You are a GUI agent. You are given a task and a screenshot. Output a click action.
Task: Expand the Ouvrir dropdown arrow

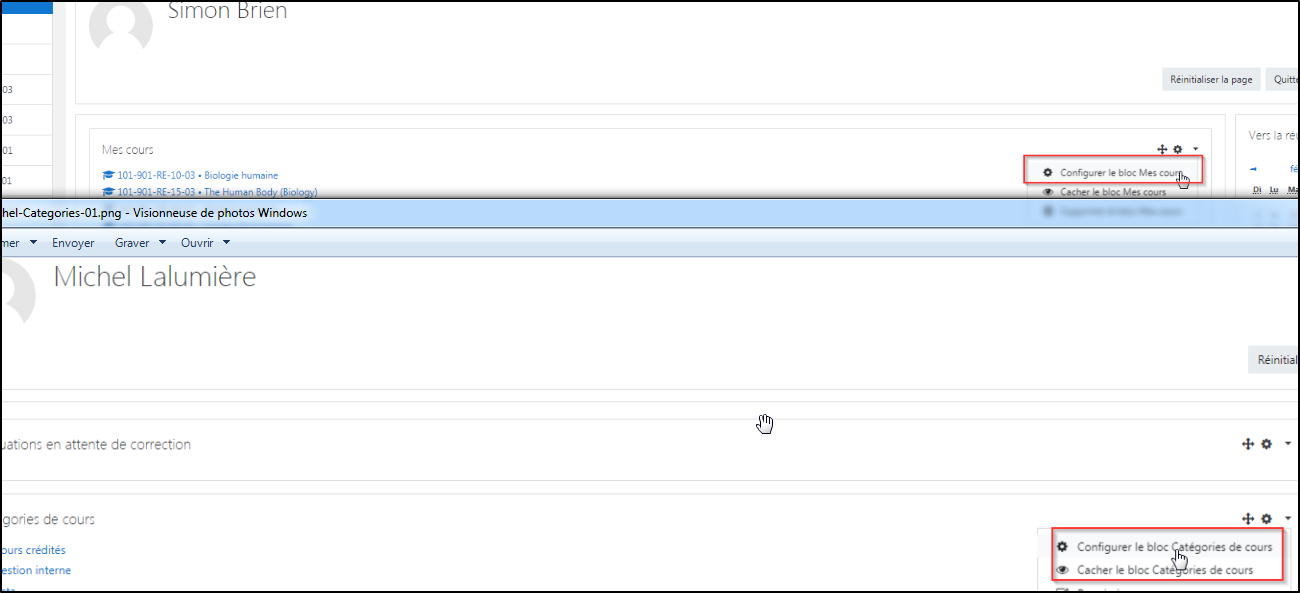[226, 242]
